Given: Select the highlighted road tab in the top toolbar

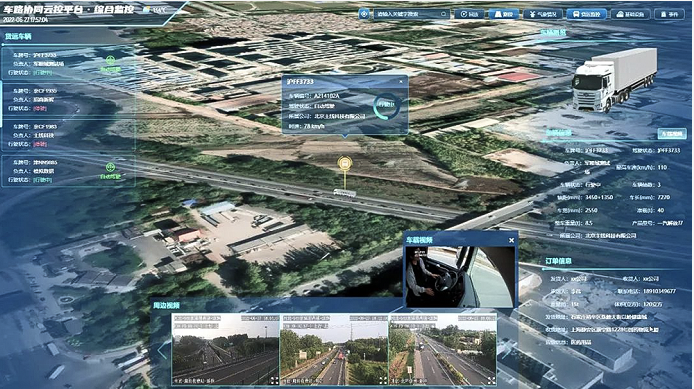Looking at the screenshot, I should 504,14.
